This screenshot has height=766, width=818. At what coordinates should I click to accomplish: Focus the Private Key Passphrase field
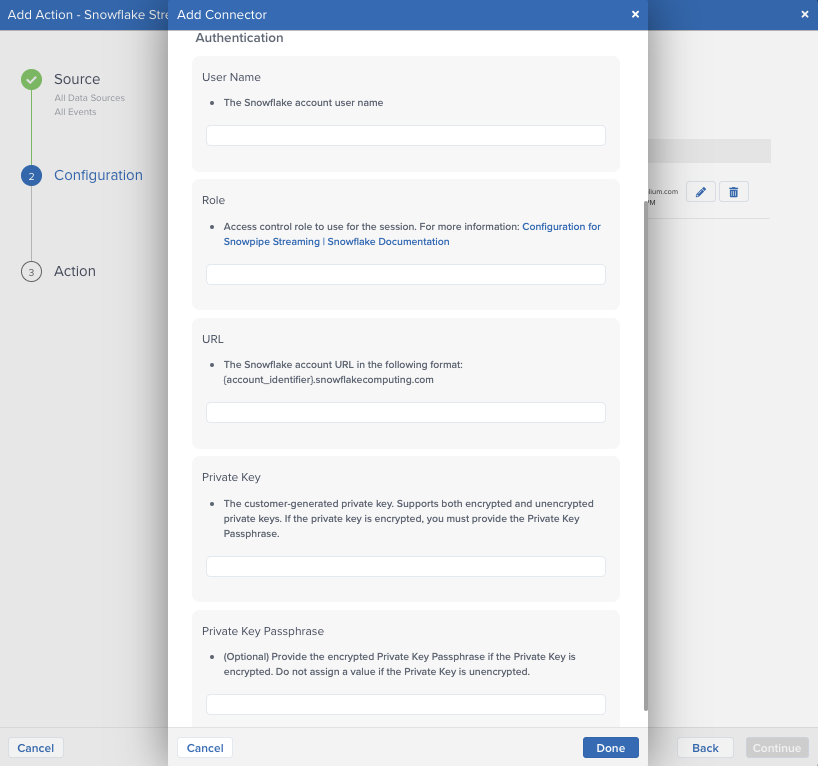click(405, 704)
